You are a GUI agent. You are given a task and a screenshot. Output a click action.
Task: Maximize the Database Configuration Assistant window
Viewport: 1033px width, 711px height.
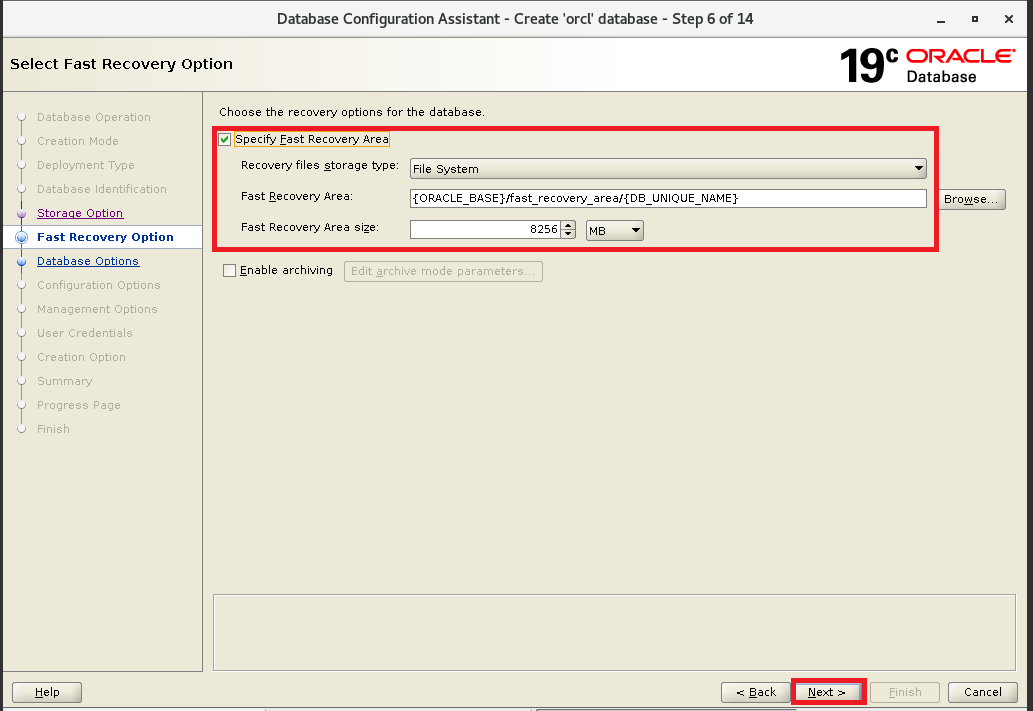975,19
